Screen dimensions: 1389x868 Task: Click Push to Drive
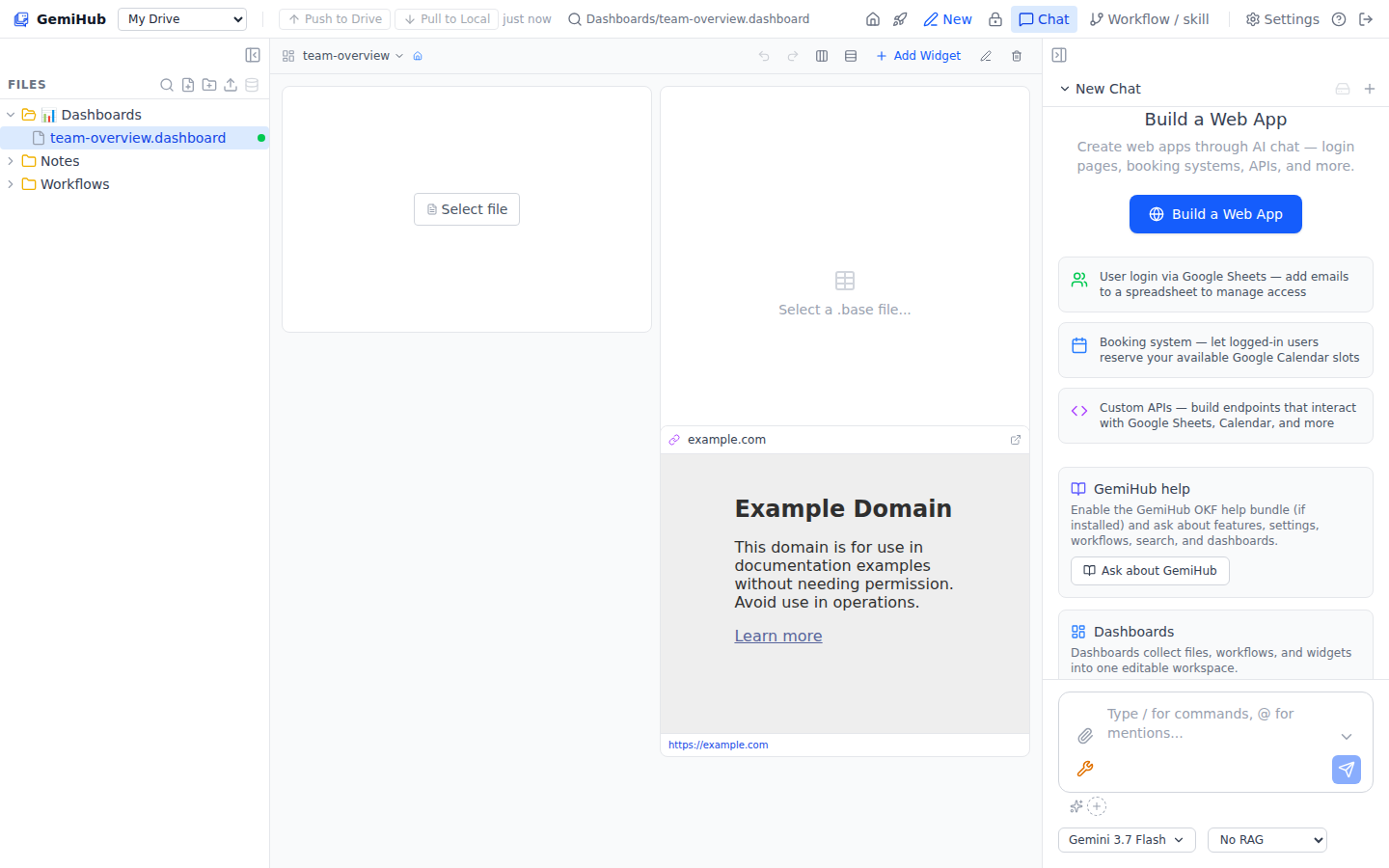[335, 19]
